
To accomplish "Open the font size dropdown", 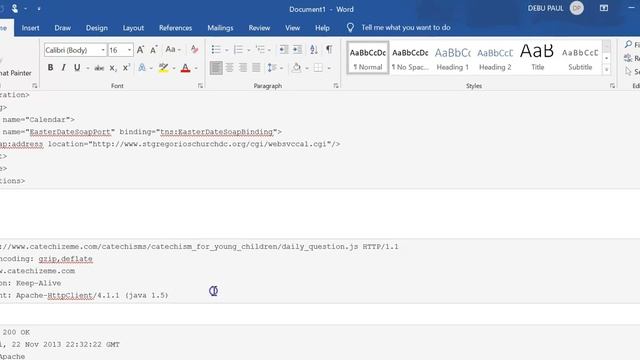I will click(x=129, y=50).
